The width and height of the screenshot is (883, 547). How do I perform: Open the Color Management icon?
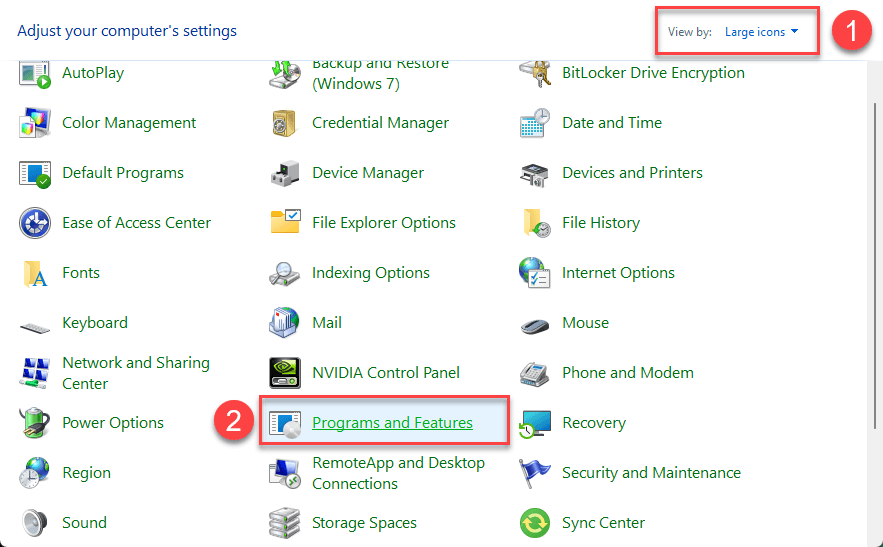[x=35, y=123]
